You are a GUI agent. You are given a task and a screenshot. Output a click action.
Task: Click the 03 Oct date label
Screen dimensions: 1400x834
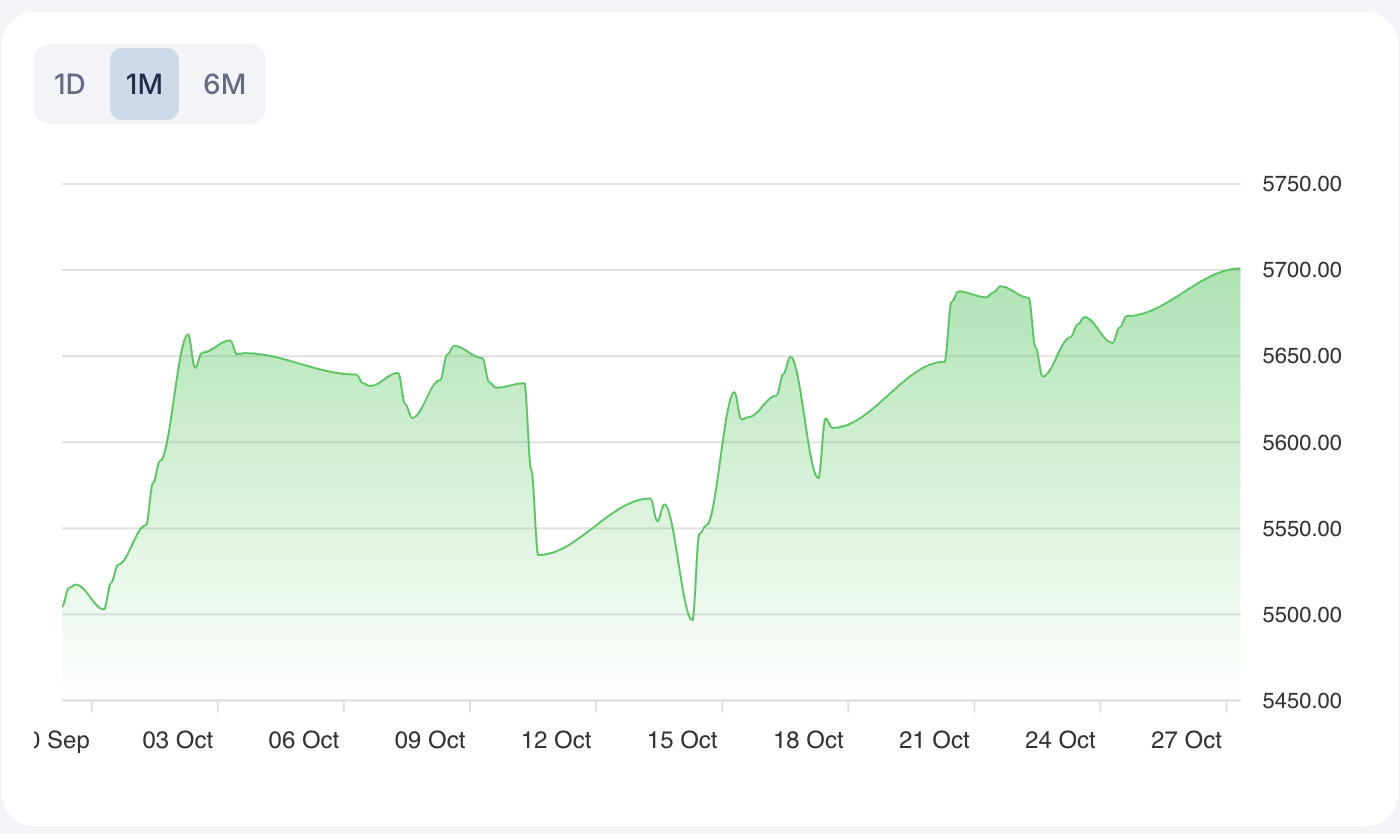tap(178, 741)
